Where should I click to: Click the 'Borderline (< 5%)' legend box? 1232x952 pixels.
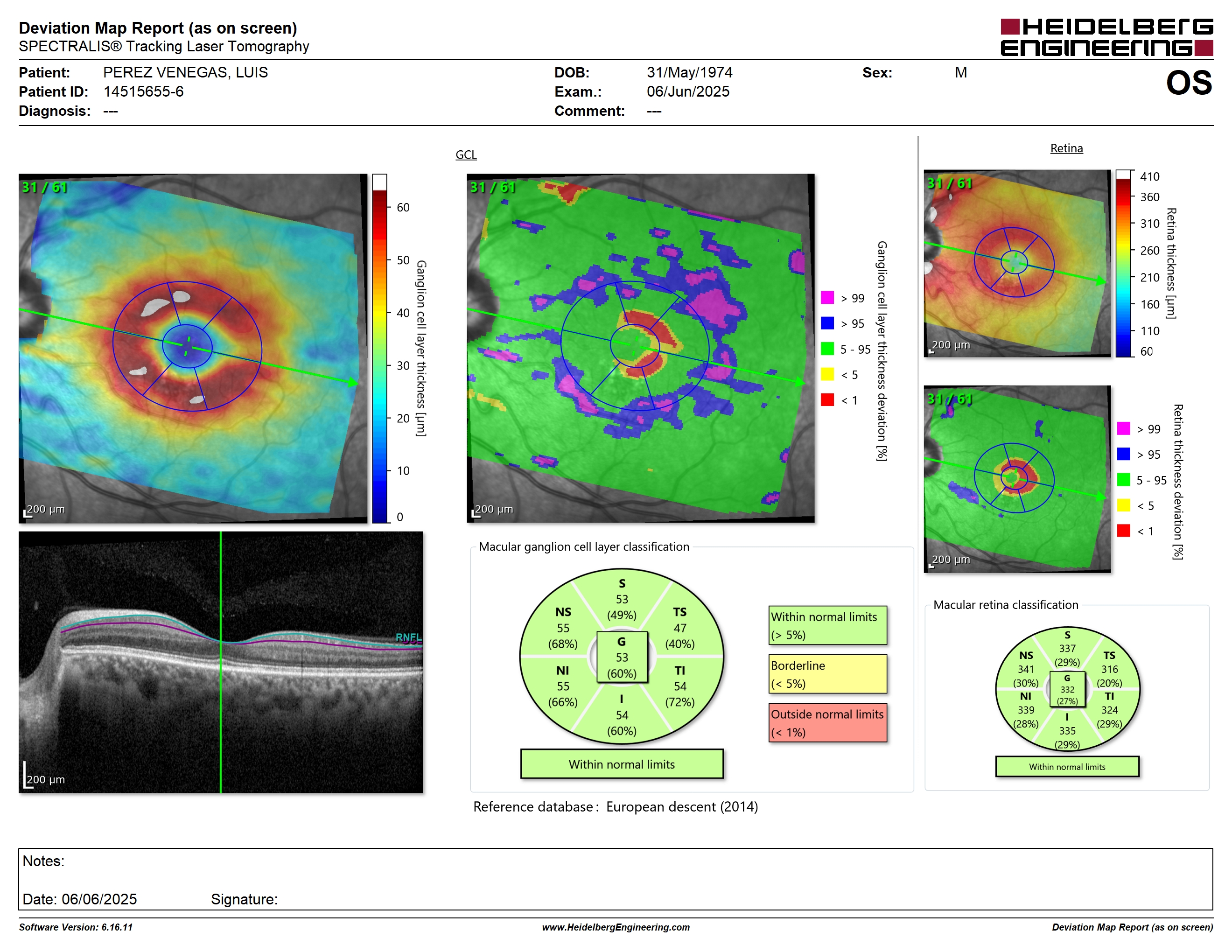coord(827,674)
